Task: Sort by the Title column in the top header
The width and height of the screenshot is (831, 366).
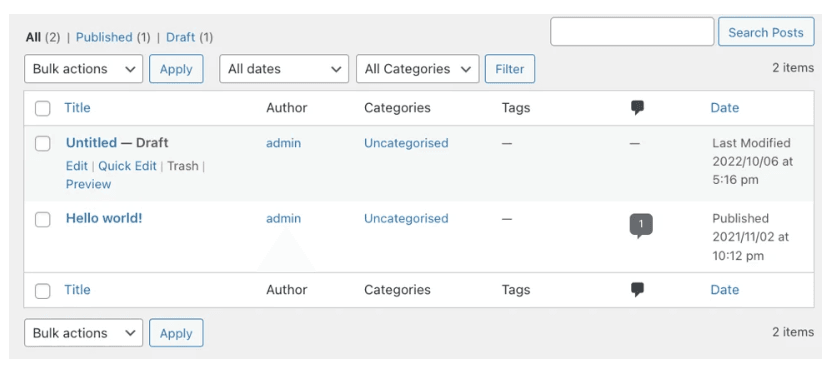Action: pyautogui.click(x=77, y=108)
